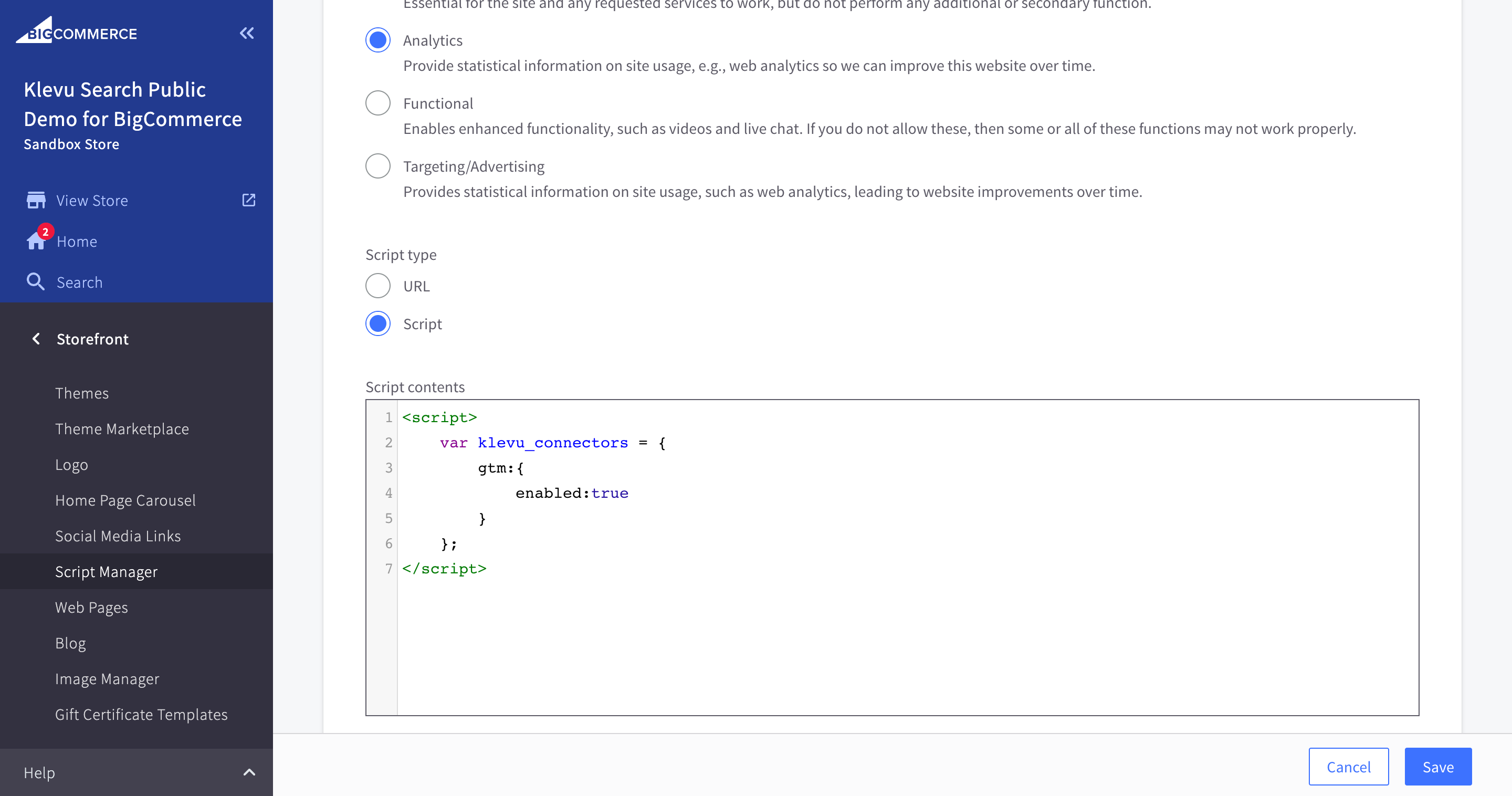The height and width of the screenshot is (796, 1512).
Task: Click the View Store link
Action: pos(92,200)
